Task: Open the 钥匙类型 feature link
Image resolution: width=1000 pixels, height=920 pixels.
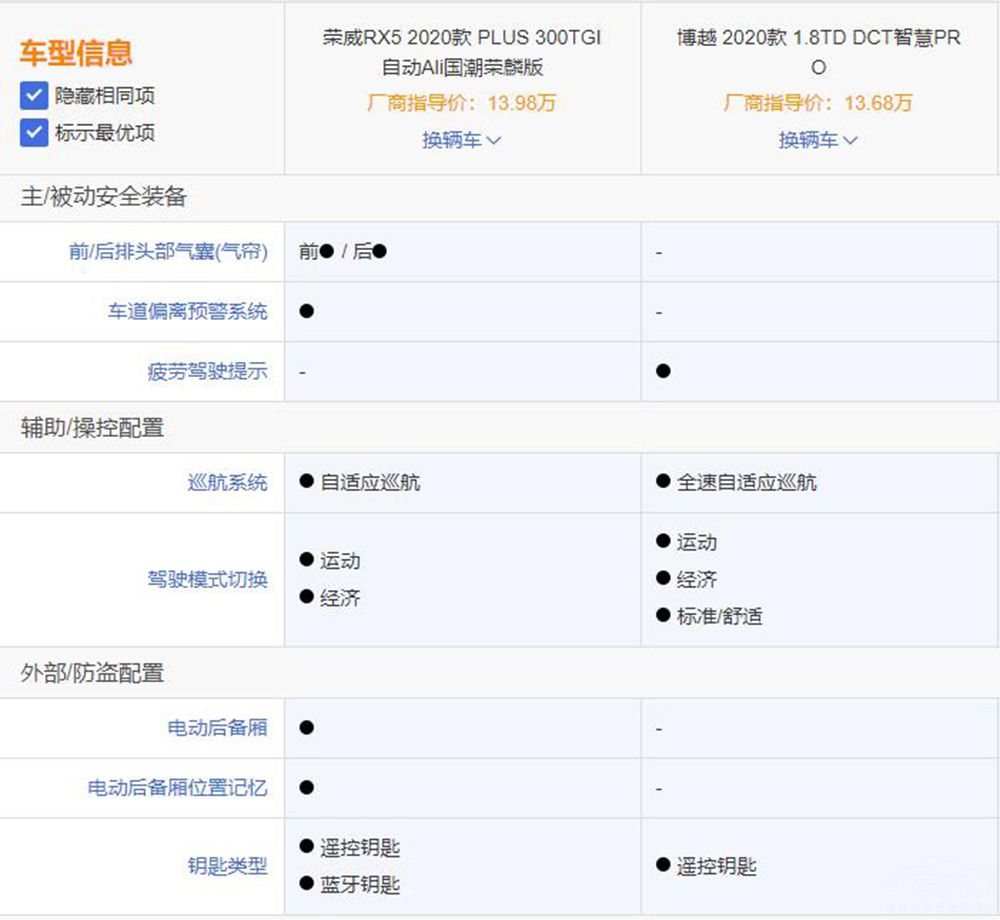Action: click(228, 866)
